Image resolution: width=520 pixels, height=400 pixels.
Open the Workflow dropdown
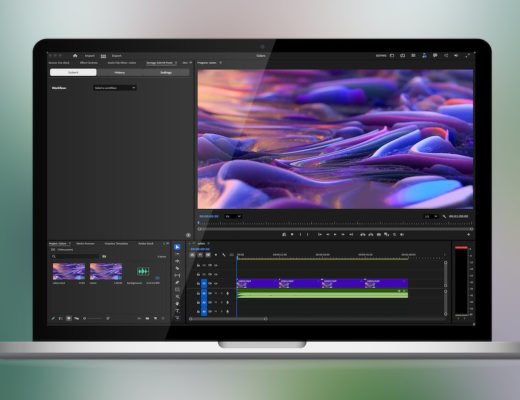pyautogui.click(x=115, y=88)
